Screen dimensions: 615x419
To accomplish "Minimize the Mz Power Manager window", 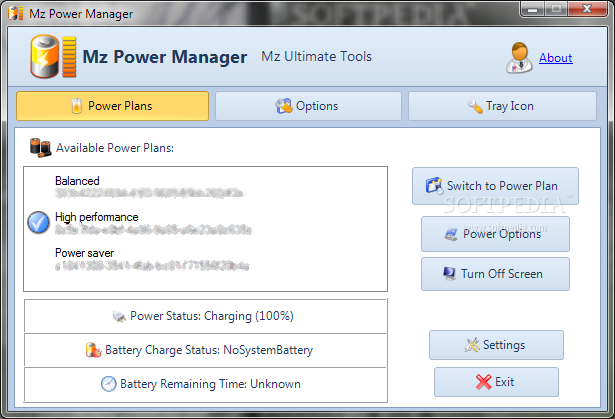I will tap(532, 8).
